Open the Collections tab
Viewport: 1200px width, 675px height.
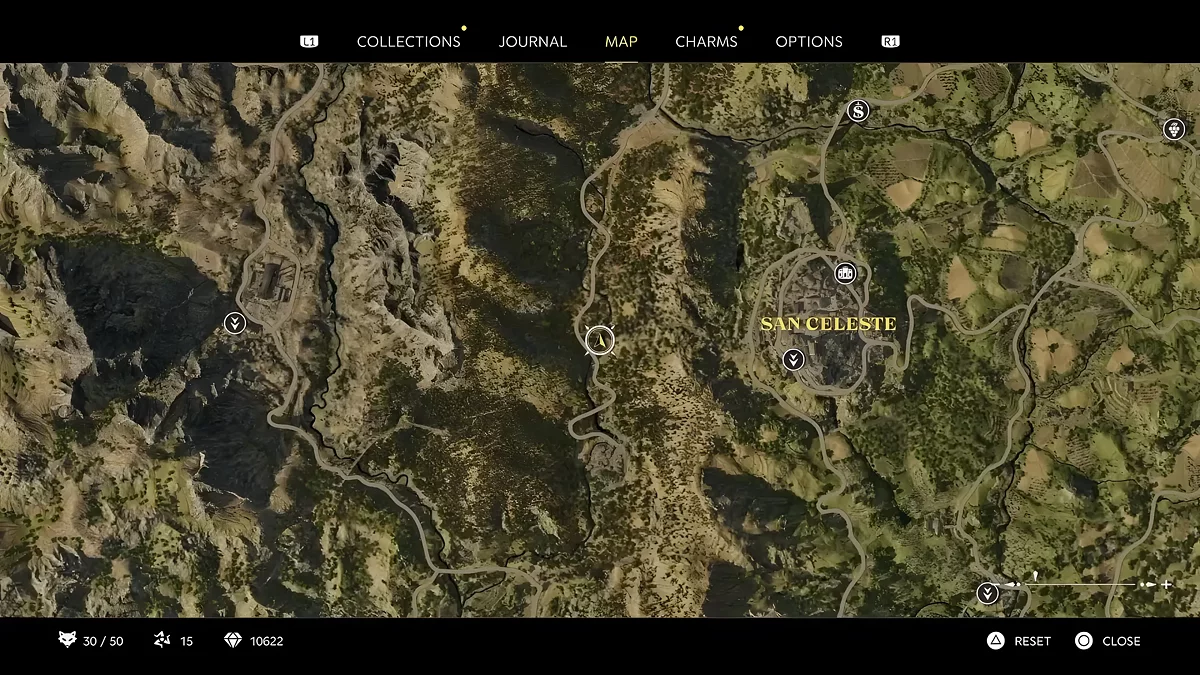[408, 42]
